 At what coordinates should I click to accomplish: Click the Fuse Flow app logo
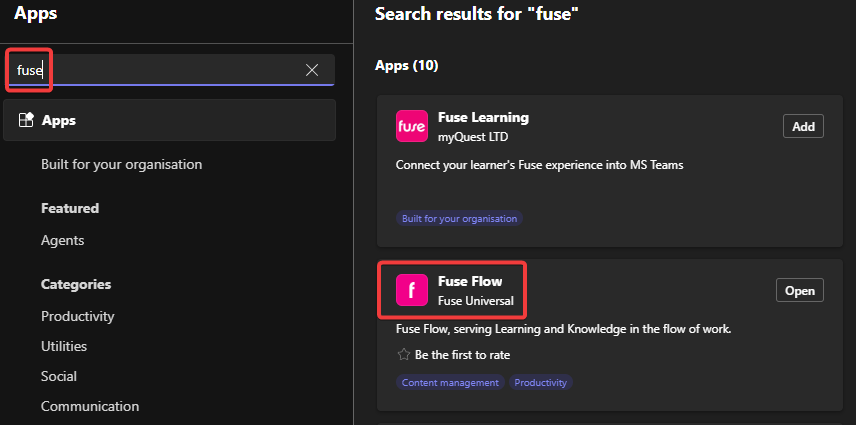pos(412,290)
